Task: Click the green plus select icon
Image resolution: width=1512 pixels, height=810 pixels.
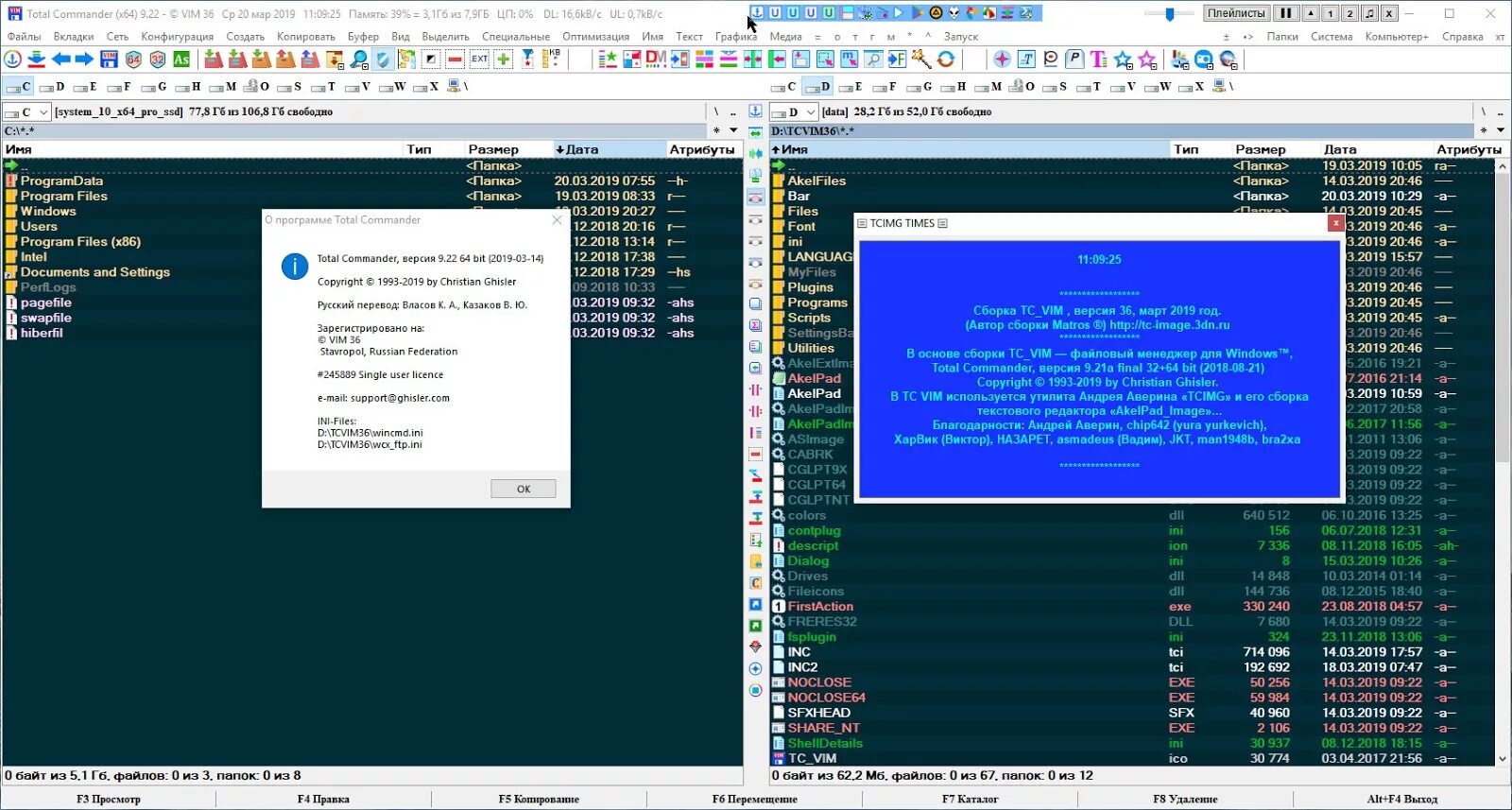Action: tap(504, 60)
